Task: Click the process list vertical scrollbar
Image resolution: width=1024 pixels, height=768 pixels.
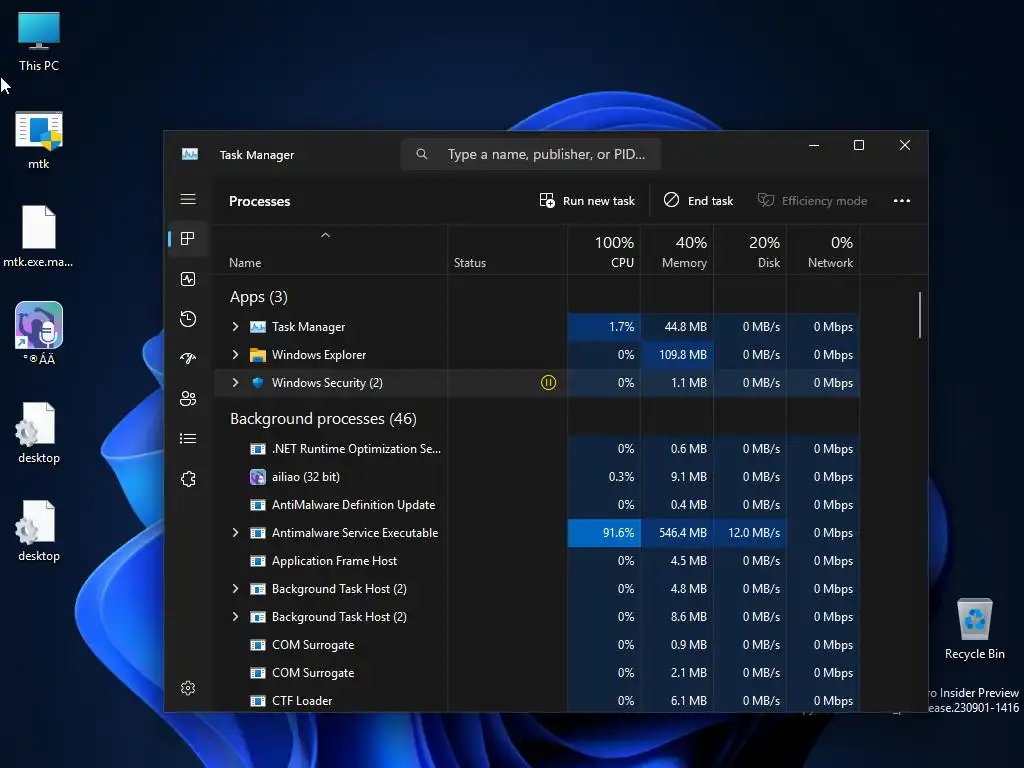Action: coord(920,315)
